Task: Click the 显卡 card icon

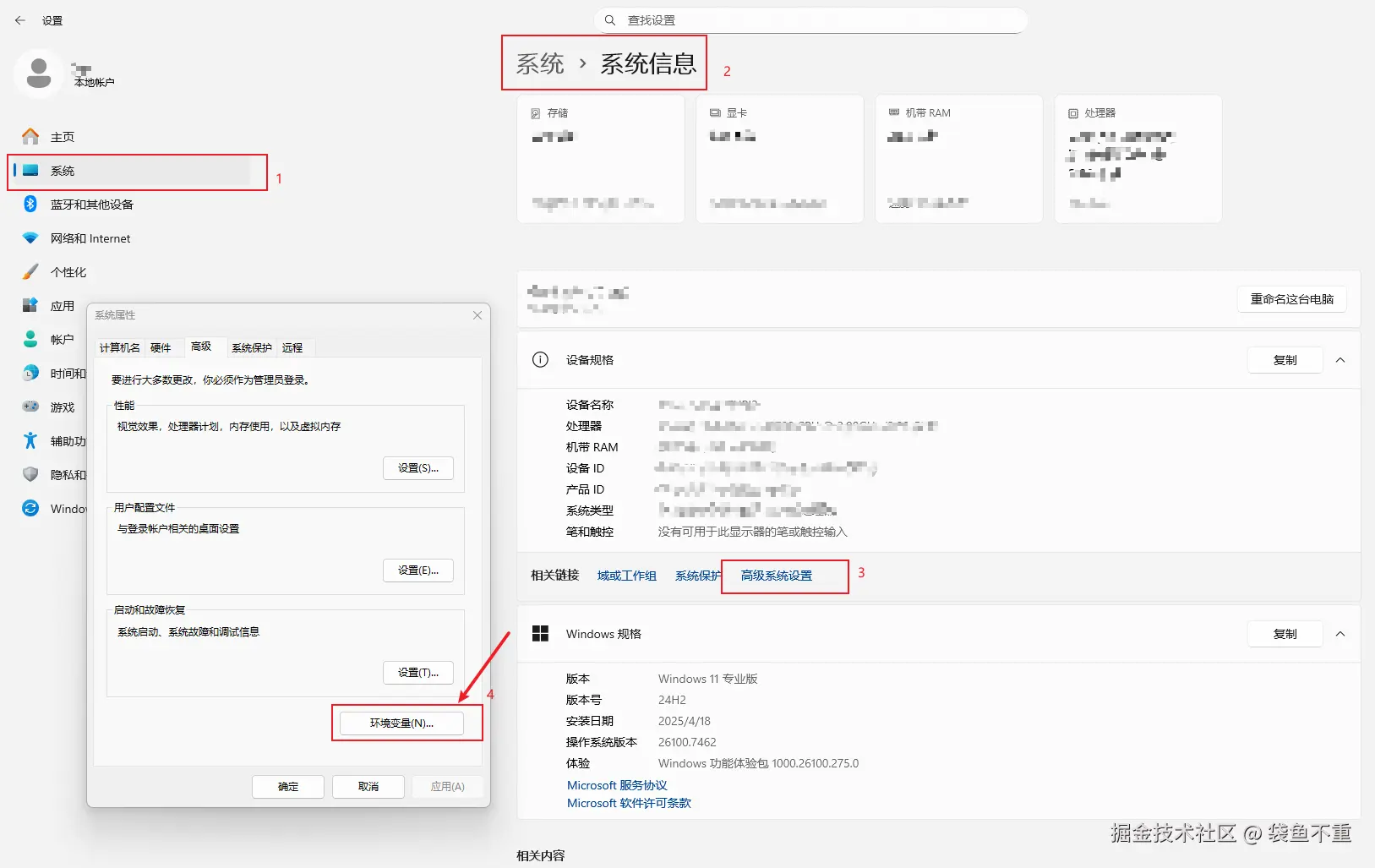Action: coord(715,112)
